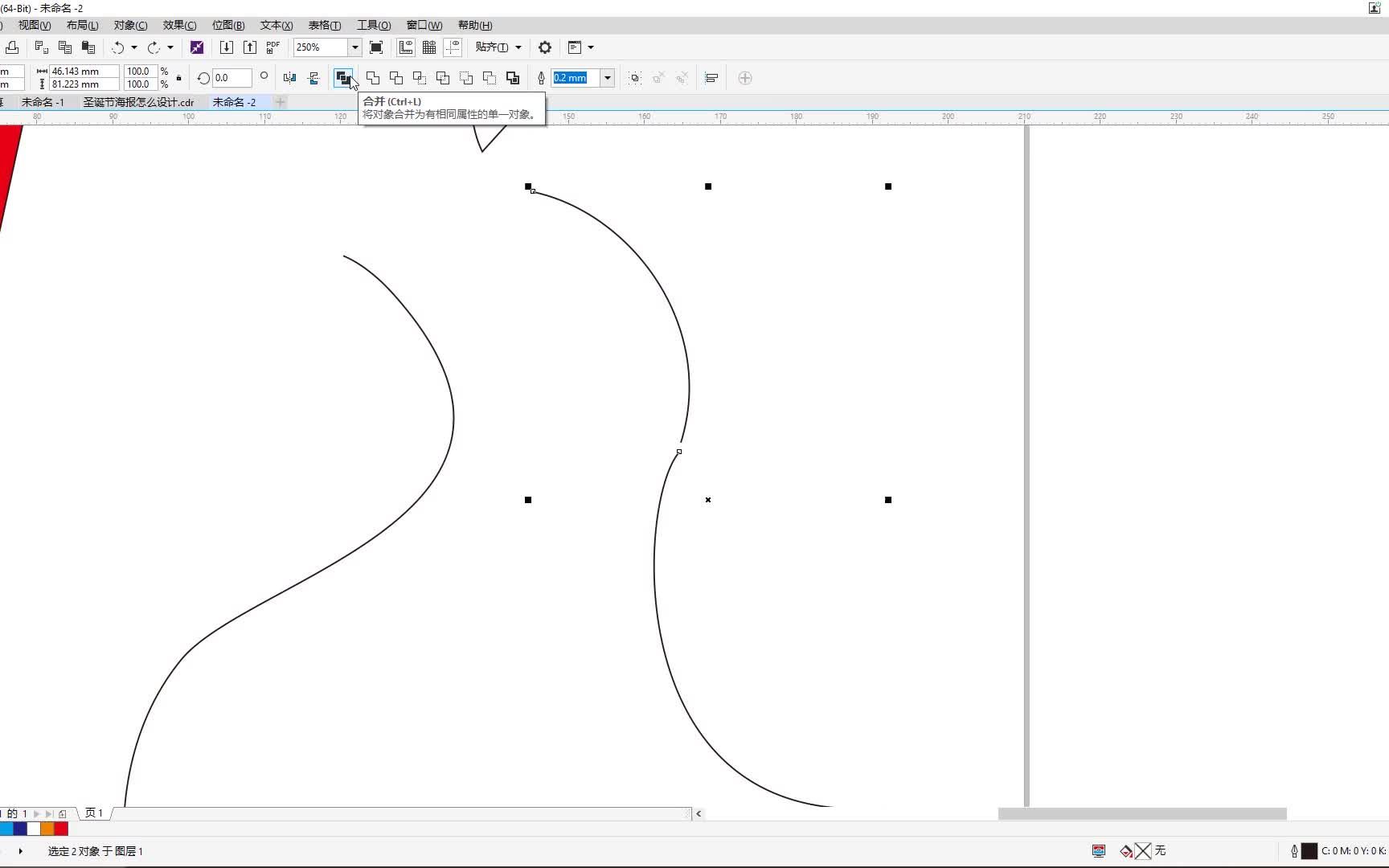
Task: Expand the outline width dropdown
Action: pyautogui.click(x=608, y=78)
